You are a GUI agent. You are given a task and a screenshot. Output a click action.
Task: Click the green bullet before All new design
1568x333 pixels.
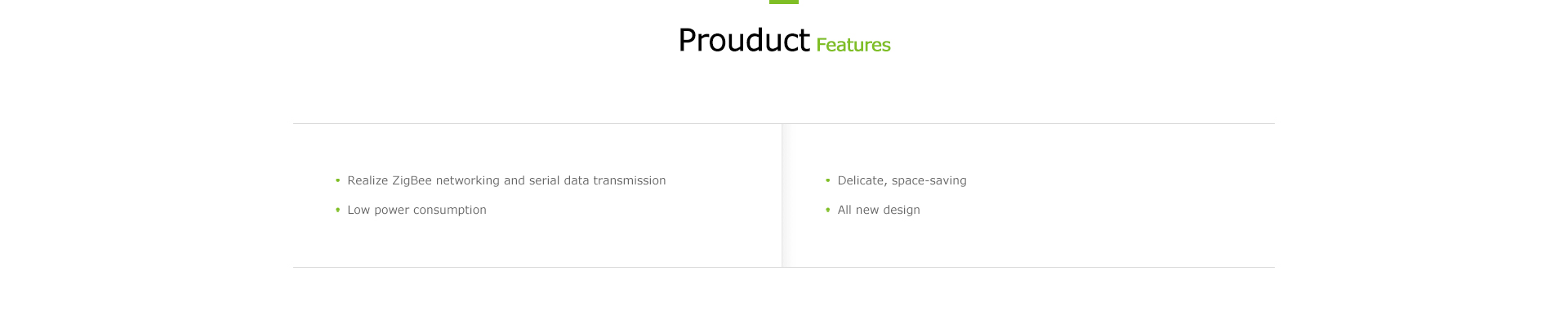coord(827,210)
